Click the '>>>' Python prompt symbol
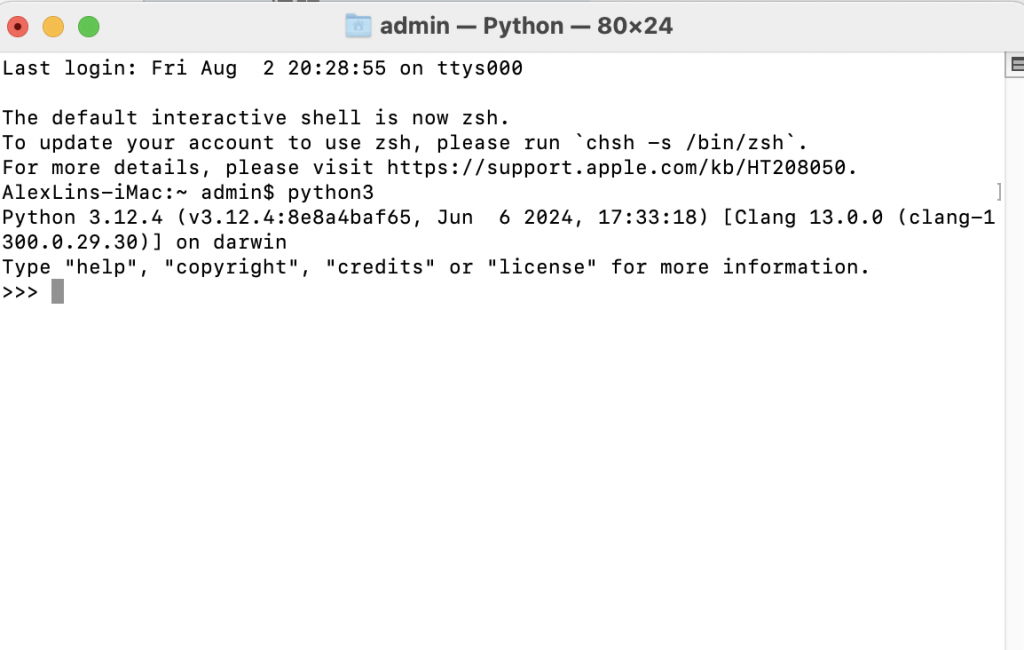Image resolution: width=1024 pixels, height=650 pixels. coord(20,292)
